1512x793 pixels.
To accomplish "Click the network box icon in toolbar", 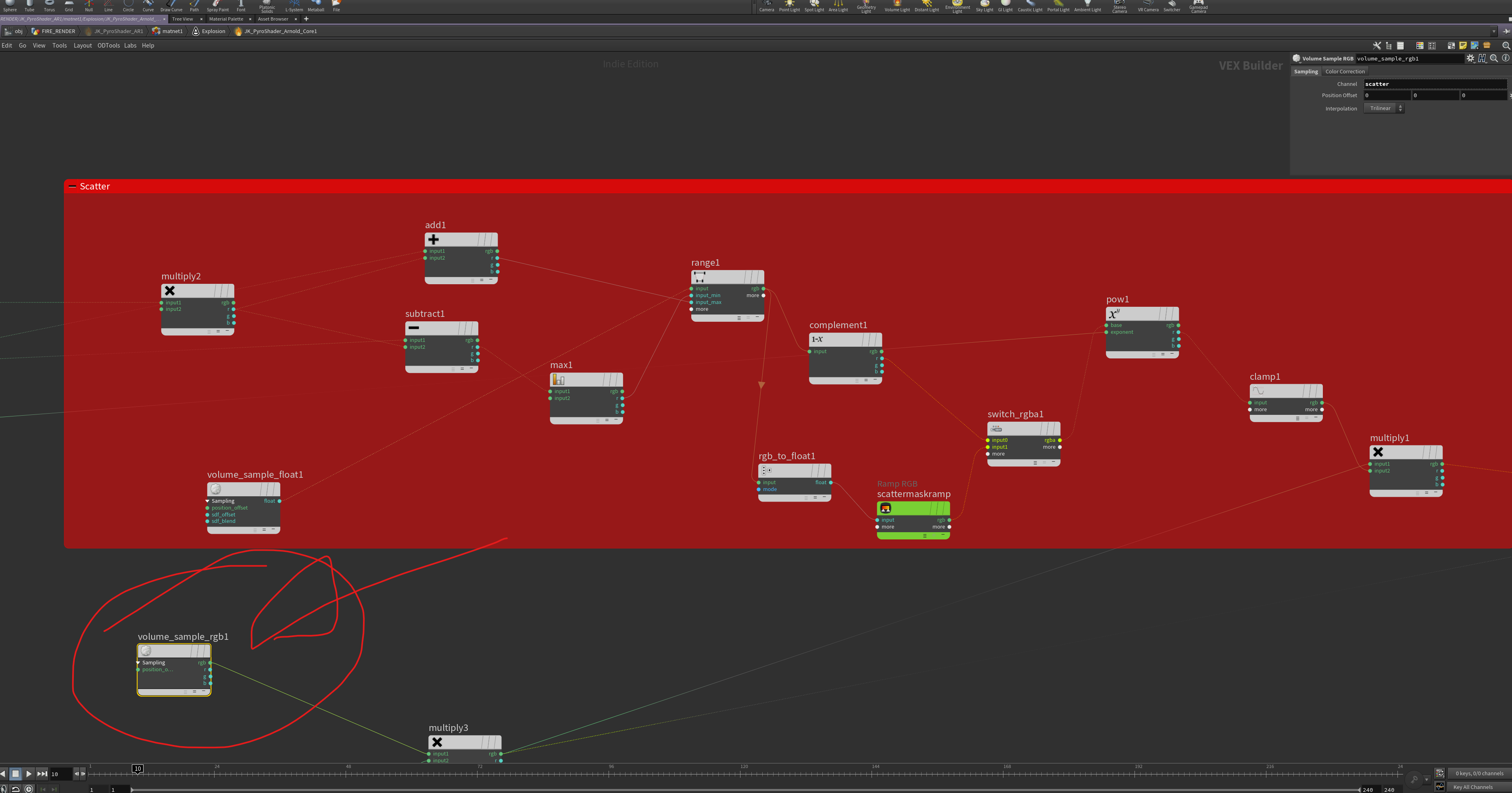I will (x=1452, y=46).
